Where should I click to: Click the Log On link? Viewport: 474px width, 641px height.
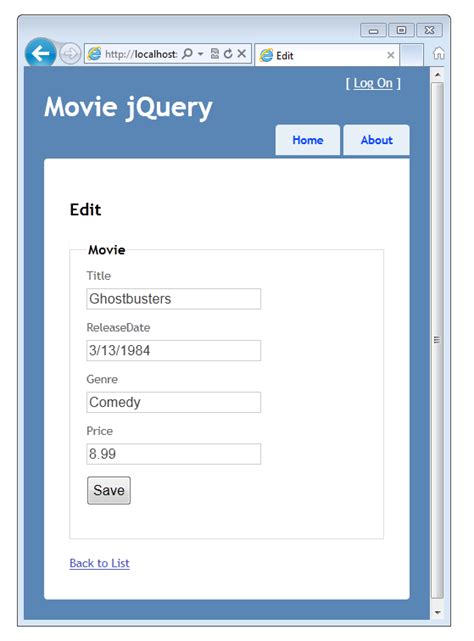[373, 83]
